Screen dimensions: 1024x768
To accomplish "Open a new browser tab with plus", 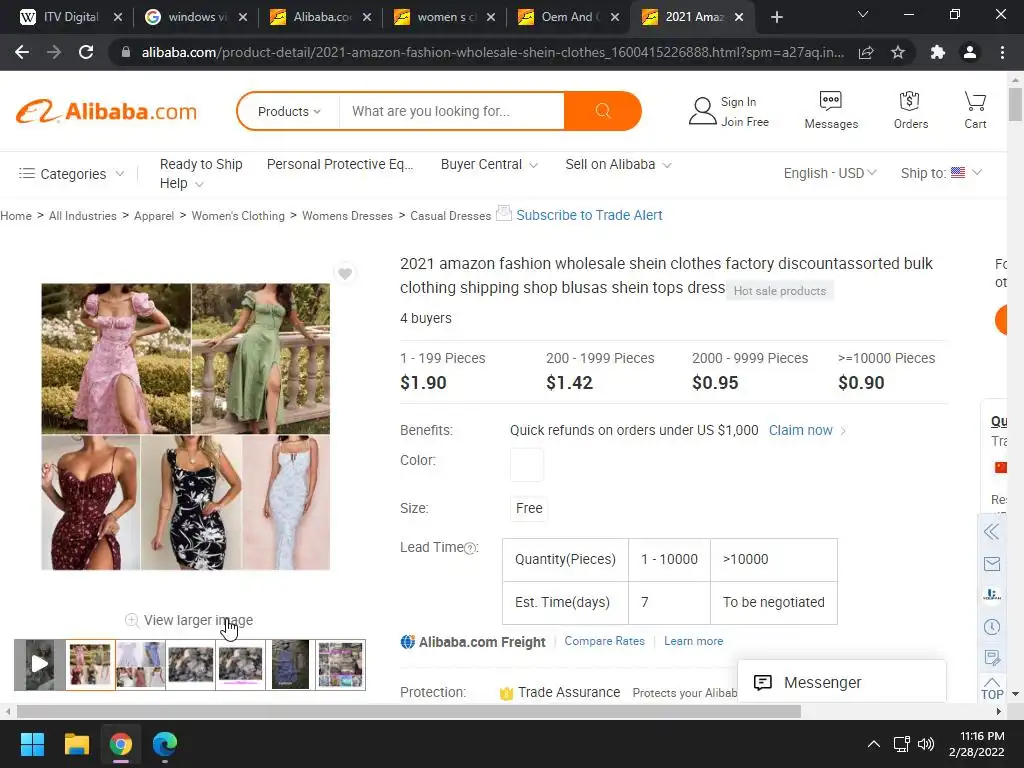I will [x=776, y=17].
